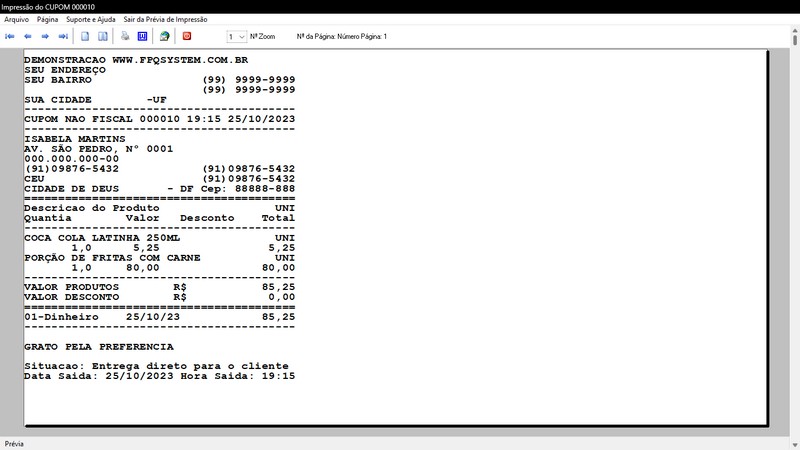The image size is (800, 450).
Task: Click the VALOR DESCONTO line
Action: pos(160,297)
